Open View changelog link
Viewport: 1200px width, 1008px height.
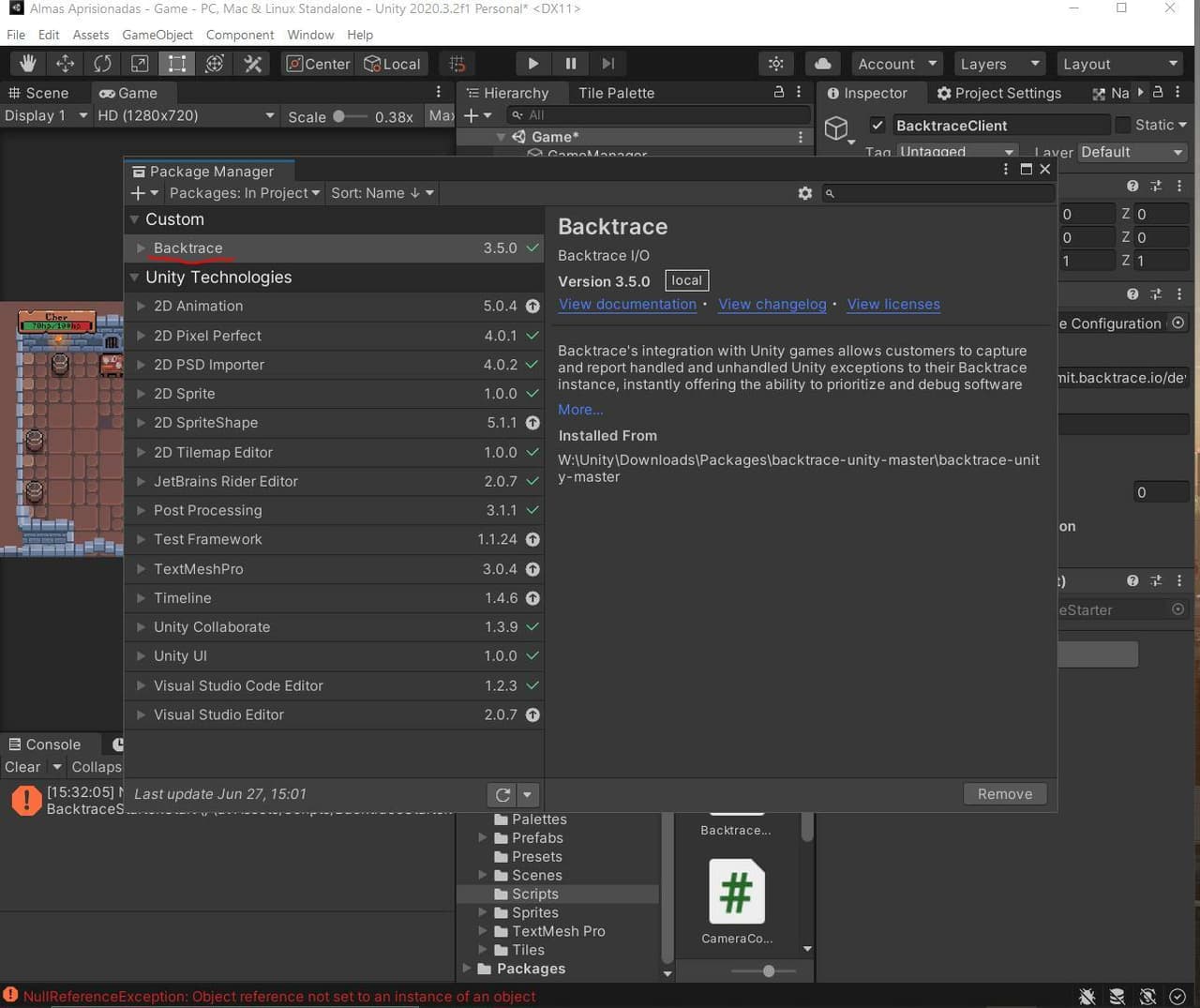tap(772, 304)
